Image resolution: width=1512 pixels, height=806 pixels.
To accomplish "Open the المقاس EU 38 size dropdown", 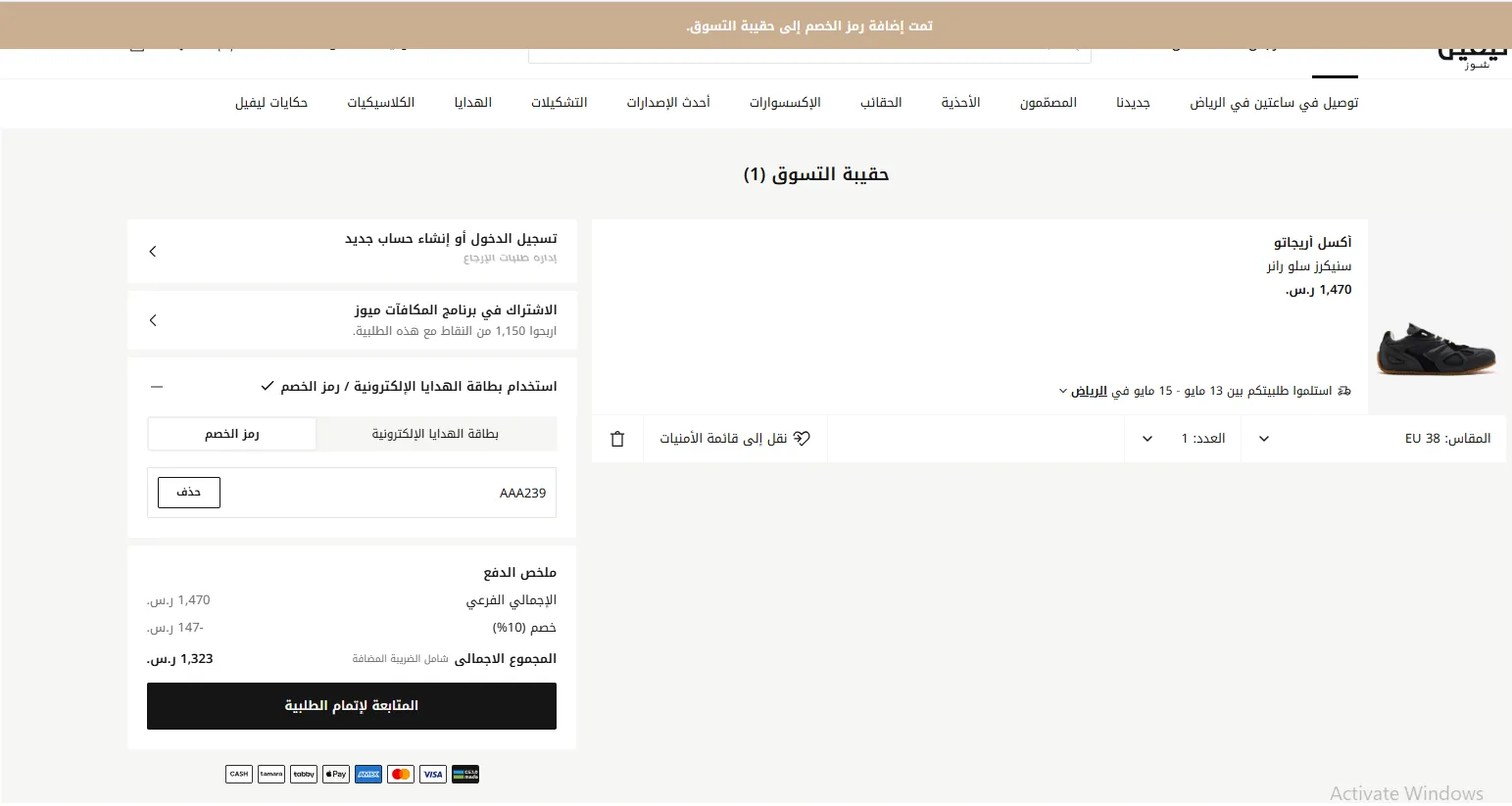I will (x=1374, y=439).
